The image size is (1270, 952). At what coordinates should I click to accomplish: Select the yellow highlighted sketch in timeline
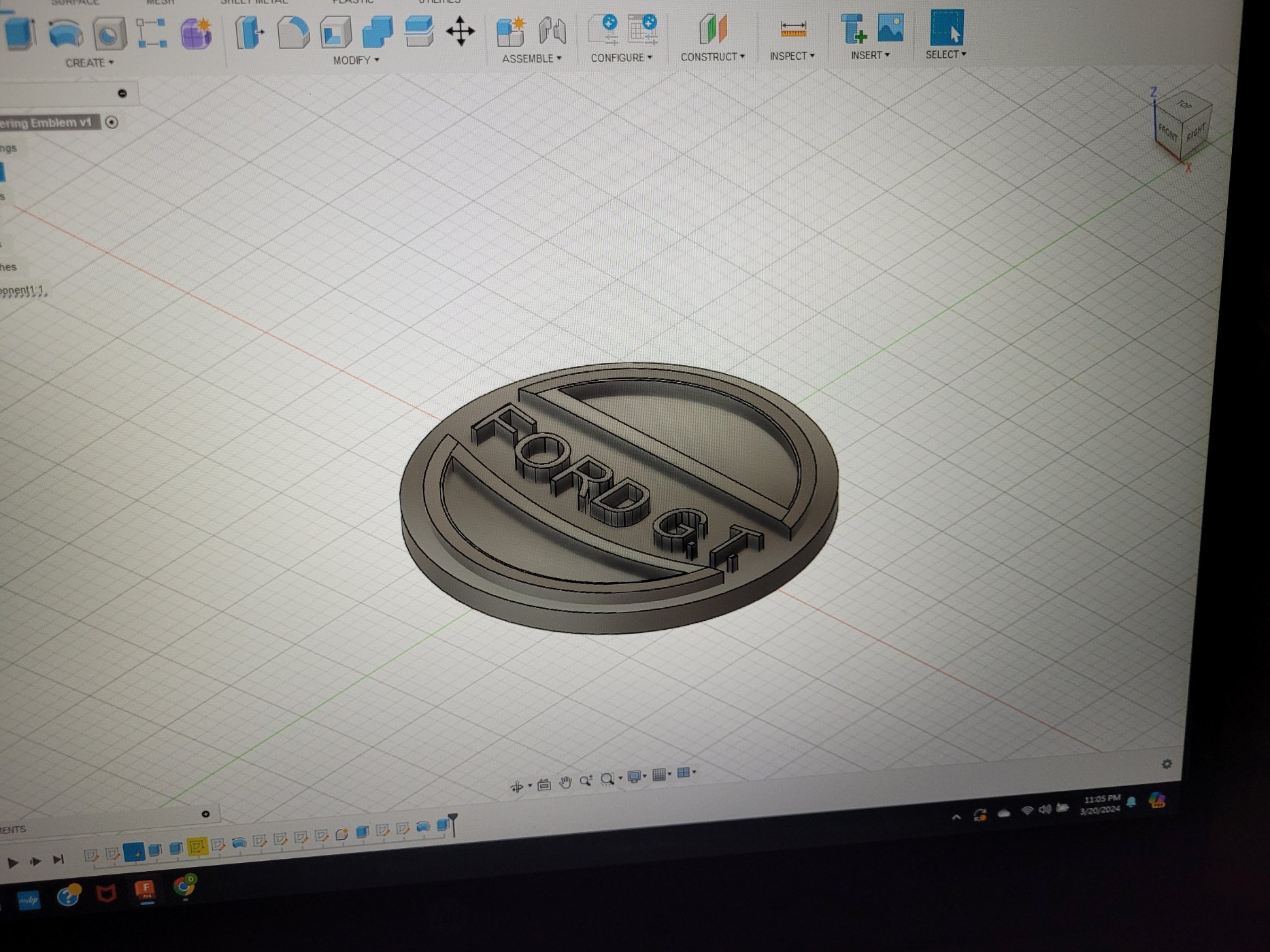[x=197, y=847]
